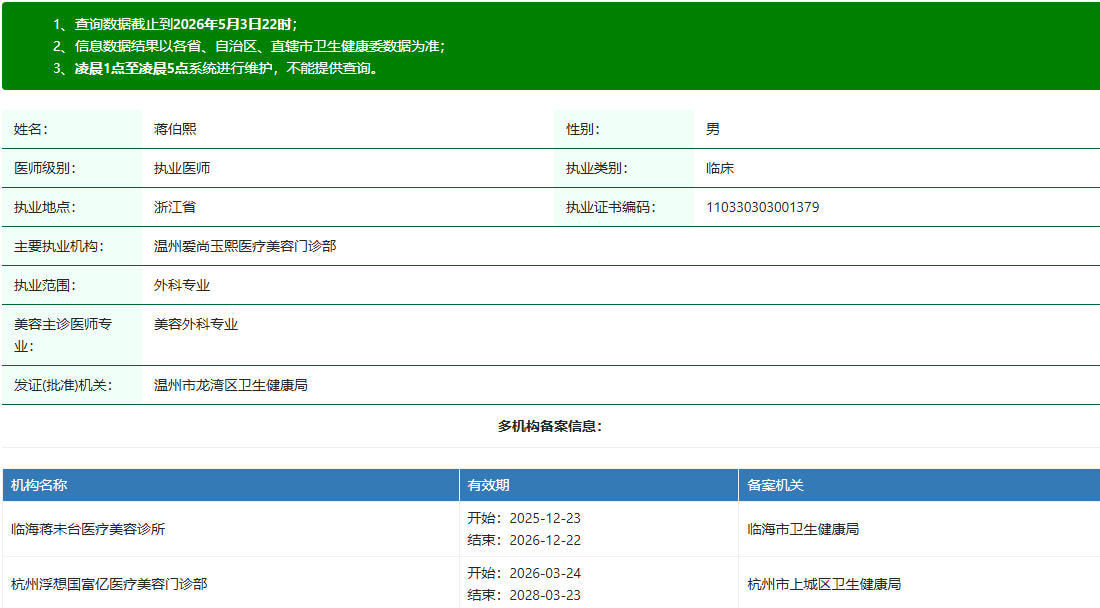1100x608 pixels.
Task: Click the 多机构备案信息 heading
Action: pyautogui.click(x=550, y=426)
